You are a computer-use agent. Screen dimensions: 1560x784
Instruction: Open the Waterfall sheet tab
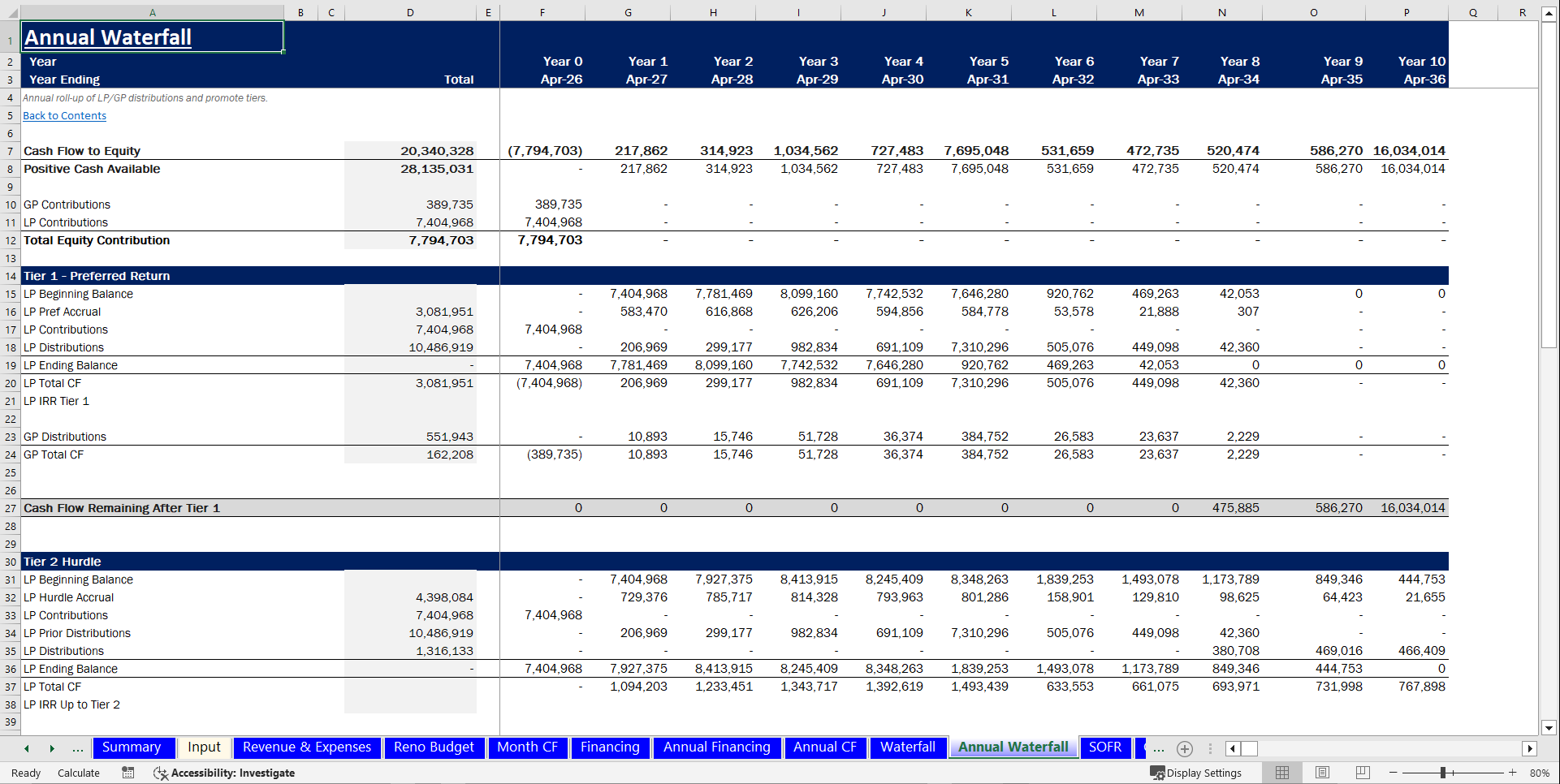[x=908, y=747]
